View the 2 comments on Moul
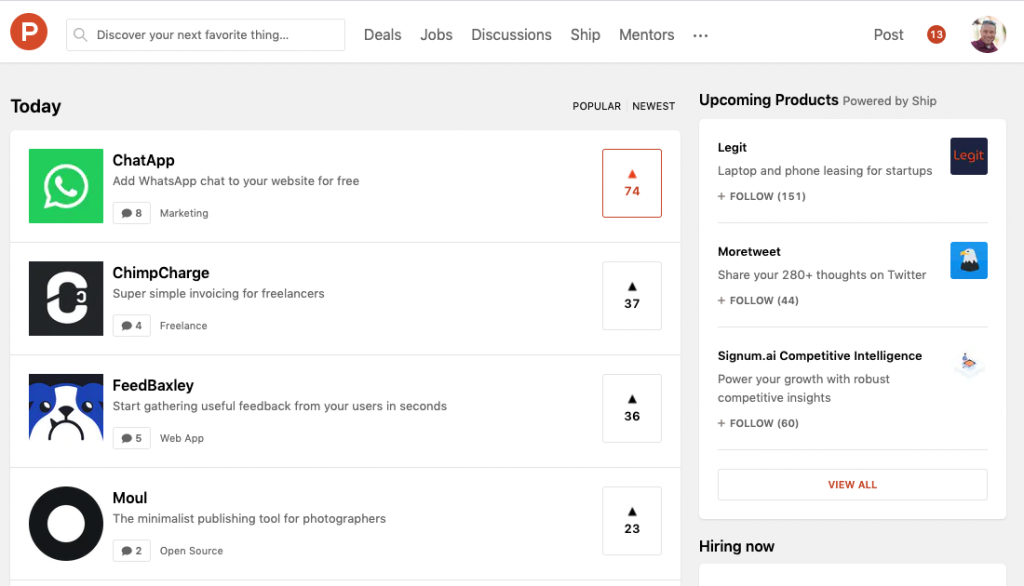This screenshot has width=1024, height=586. pos(131,551)
